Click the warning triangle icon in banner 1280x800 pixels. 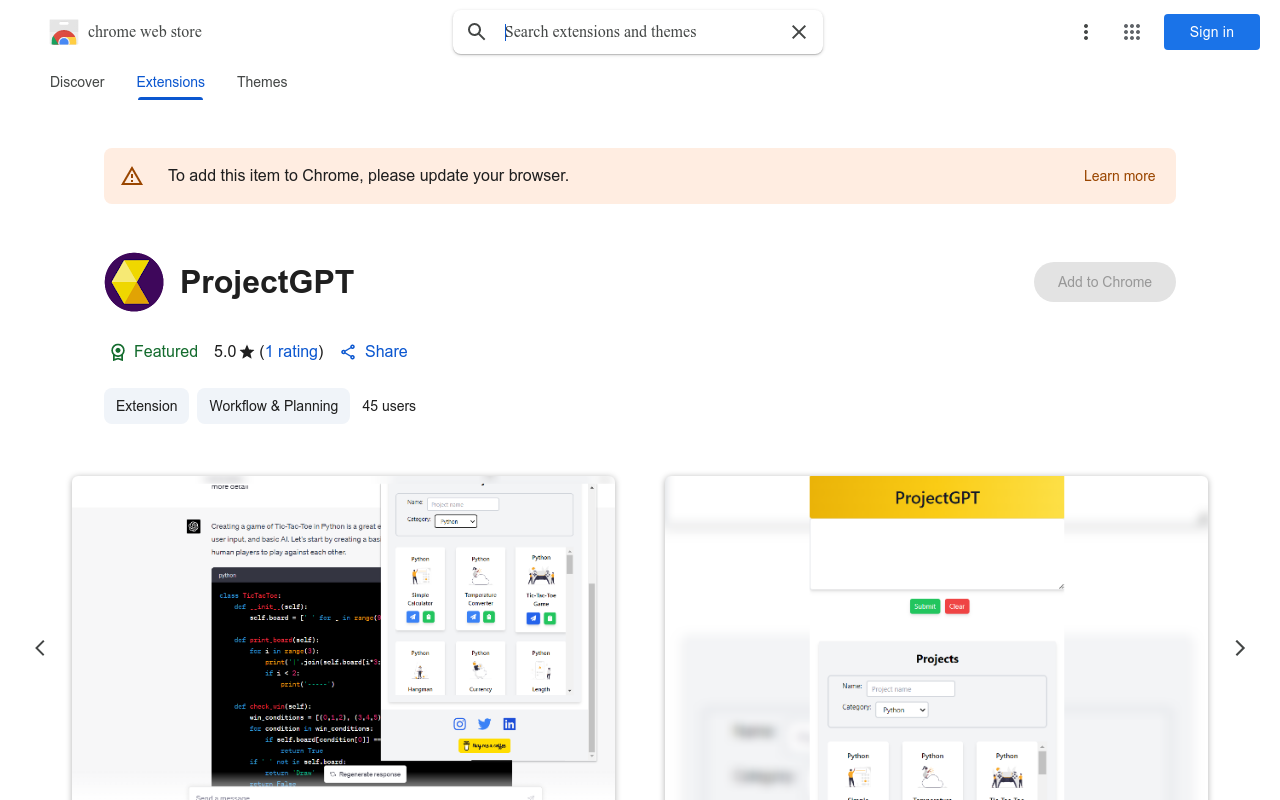click(x=132, y=176)
